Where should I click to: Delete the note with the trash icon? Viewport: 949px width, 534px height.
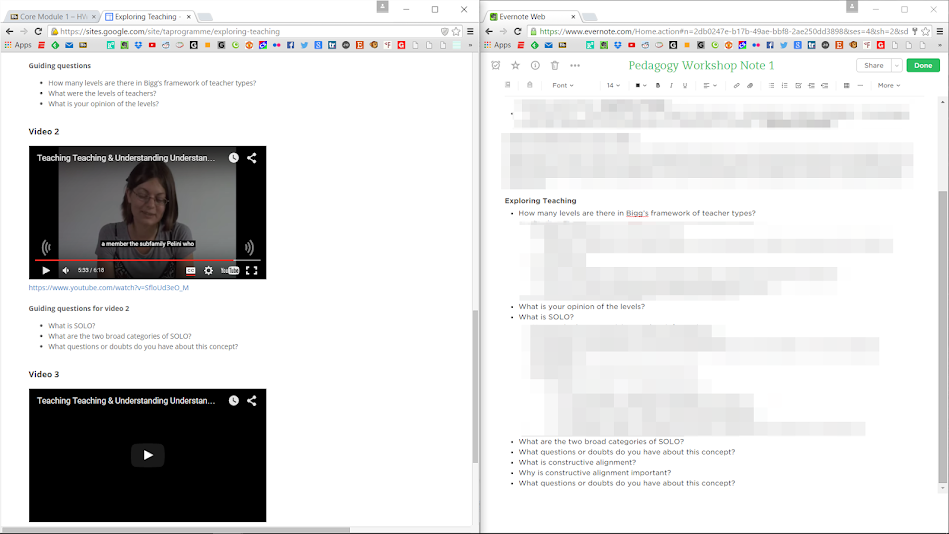(554, 65)
